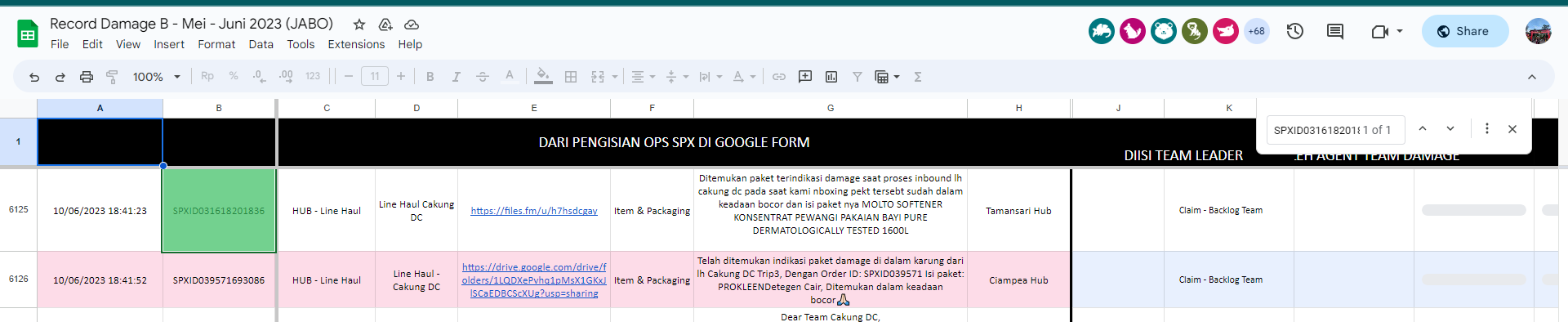Open the fill color picker
Screen dimensions: 1568x322
543,77
